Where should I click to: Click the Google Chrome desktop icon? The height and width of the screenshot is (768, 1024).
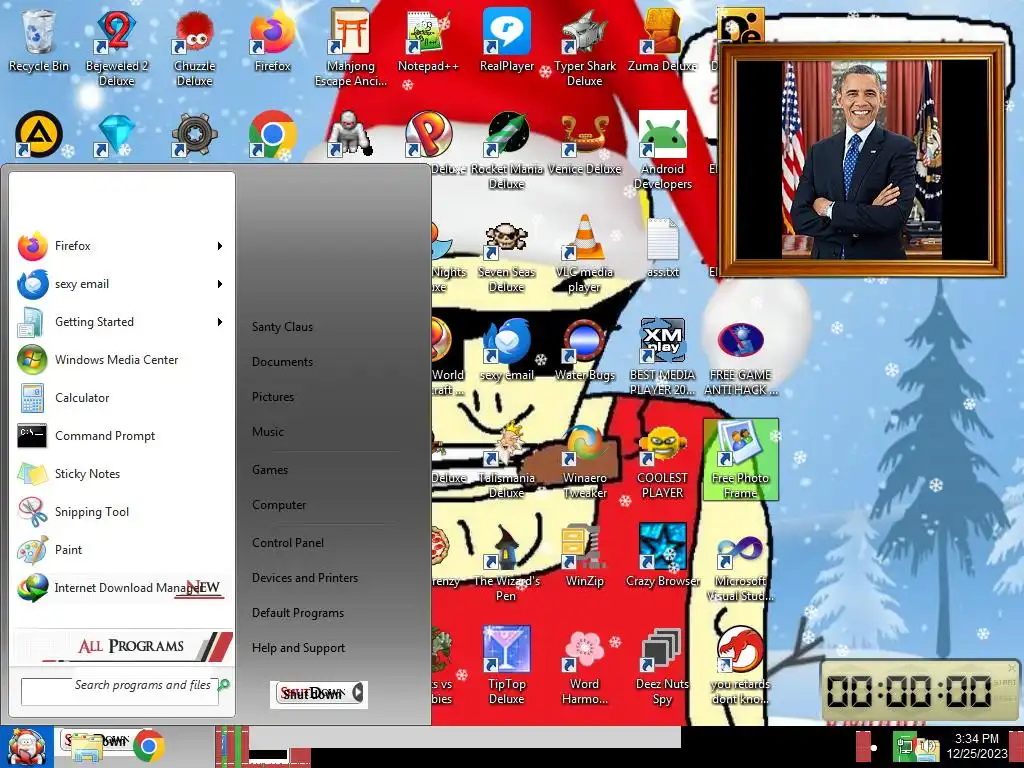coord(272,135)
